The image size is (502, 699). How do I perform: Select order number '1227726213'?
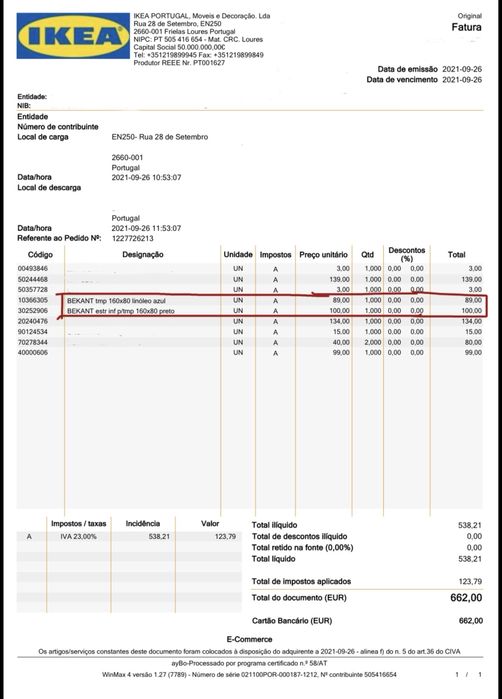133,238
